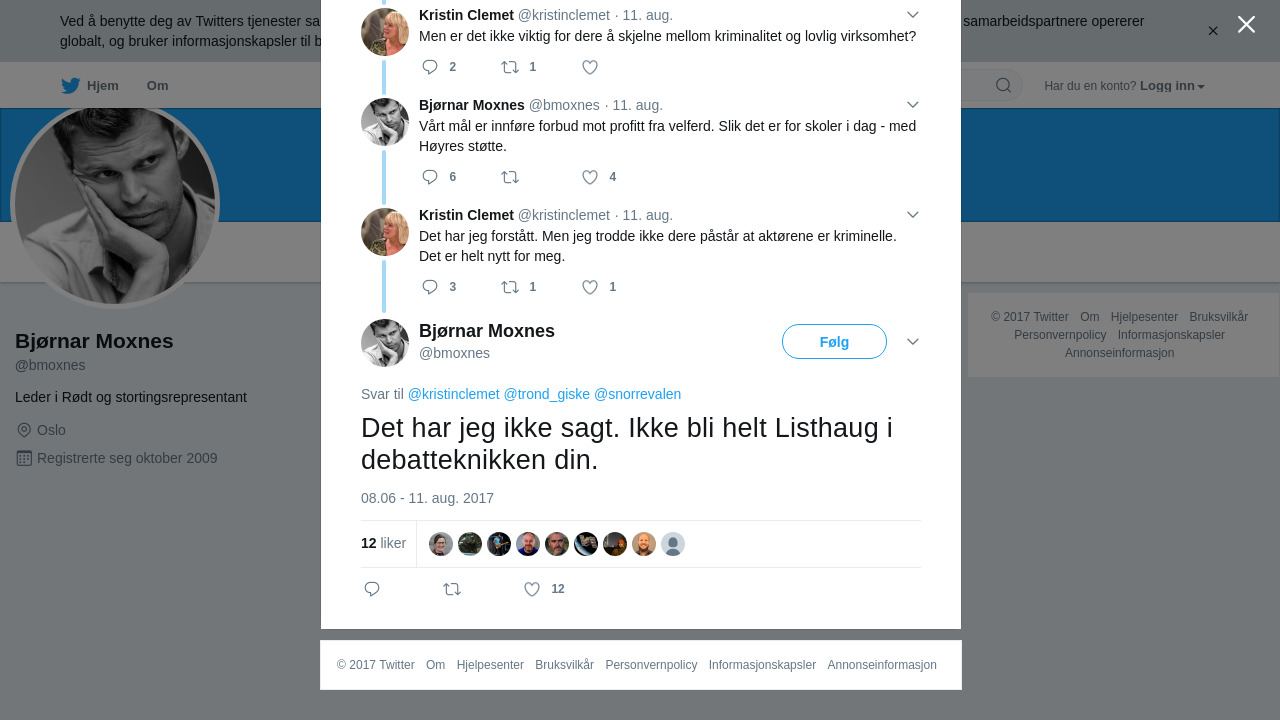Open options chevron on Kristin Clemet's top tweet
This screenshot has width=1280, height=720.
click(x=913, y=14)
